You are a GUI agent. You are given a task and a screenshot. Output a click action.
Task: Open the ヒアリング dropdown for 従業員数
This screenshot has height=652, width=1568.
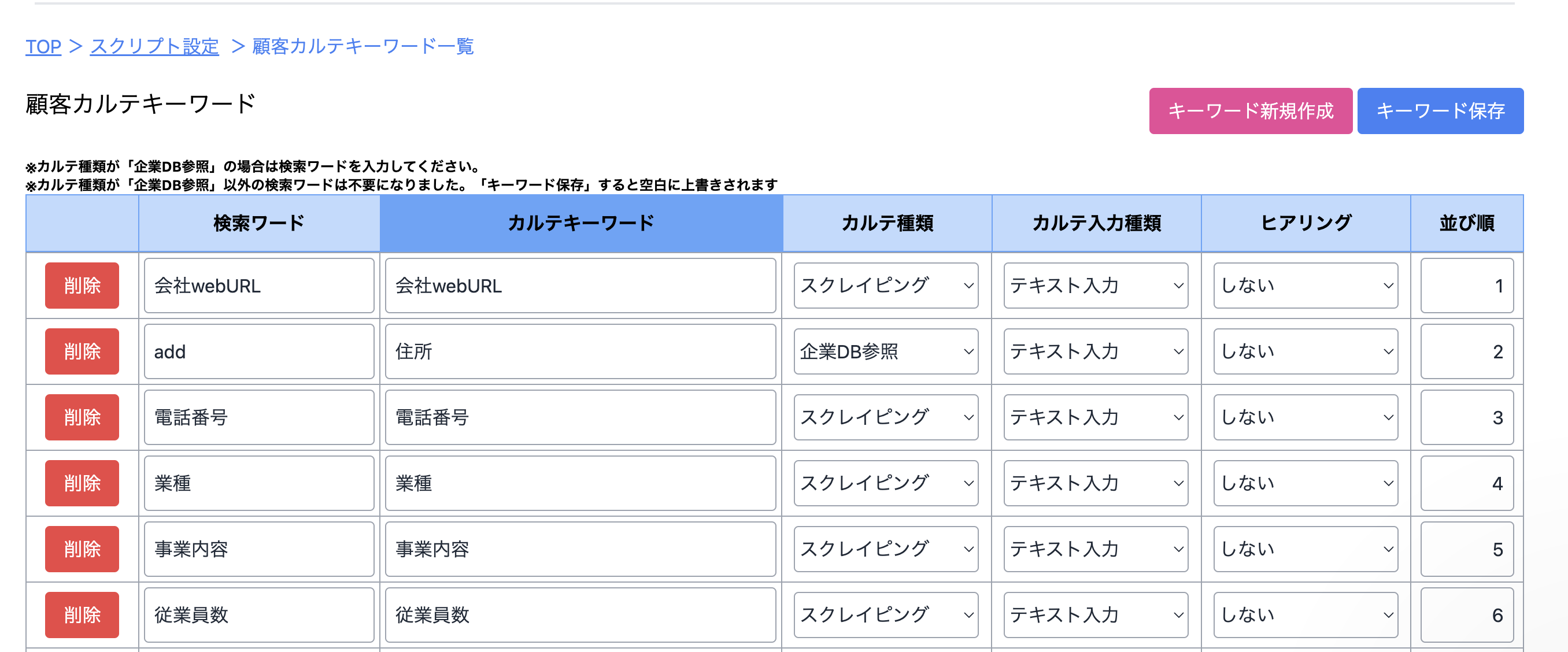tap(1304, 615)
